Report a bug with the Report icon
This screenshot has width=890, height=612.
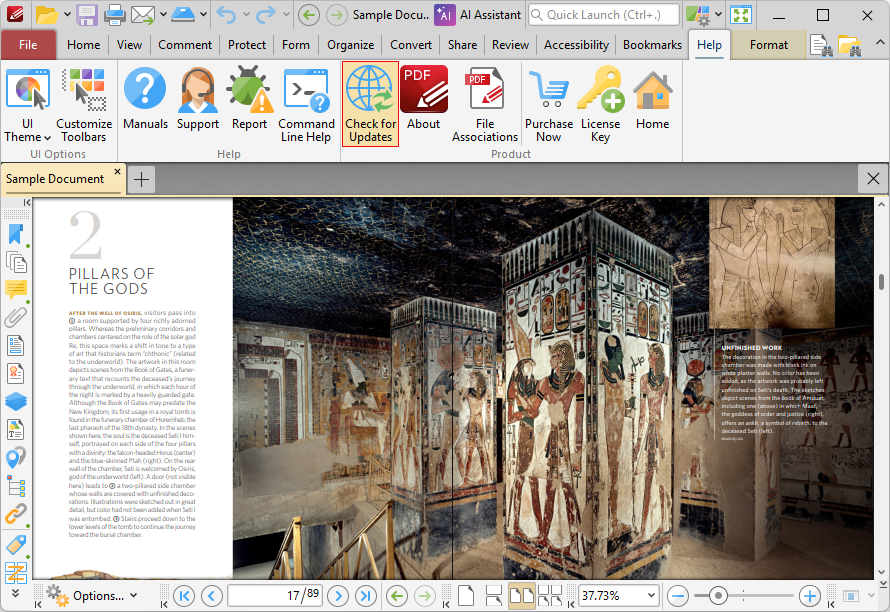click(x=249, y=99)
